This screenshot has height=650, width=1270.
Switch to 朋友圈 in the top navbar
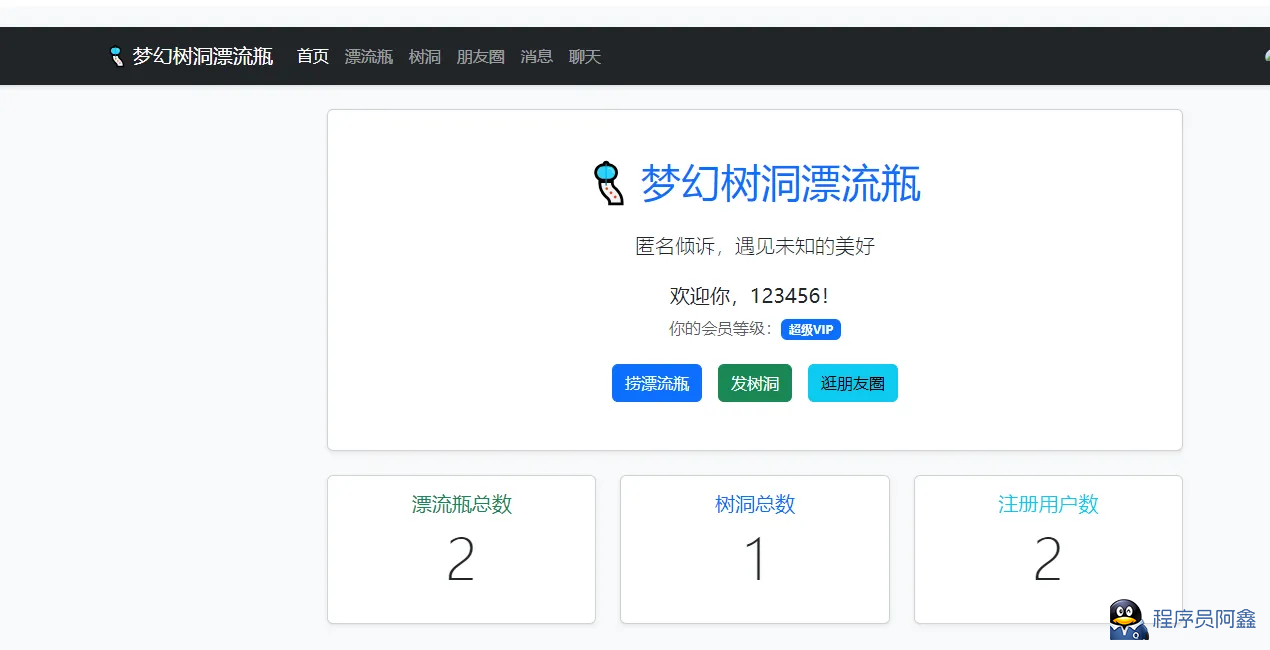click(481, 57)
